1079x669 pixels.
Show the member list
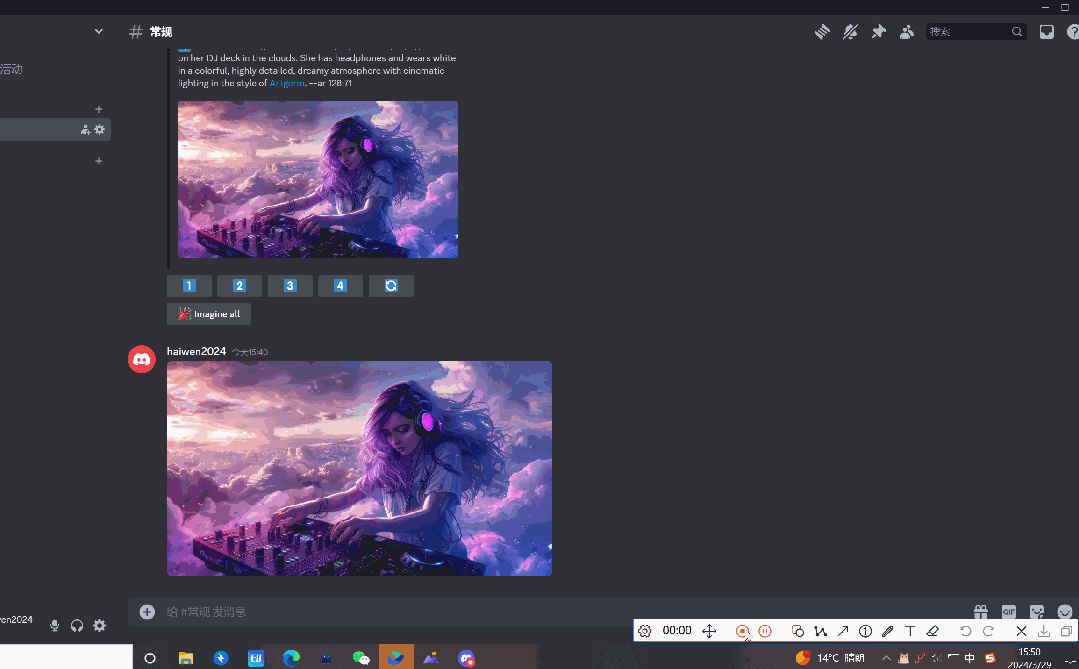point(907,32)
